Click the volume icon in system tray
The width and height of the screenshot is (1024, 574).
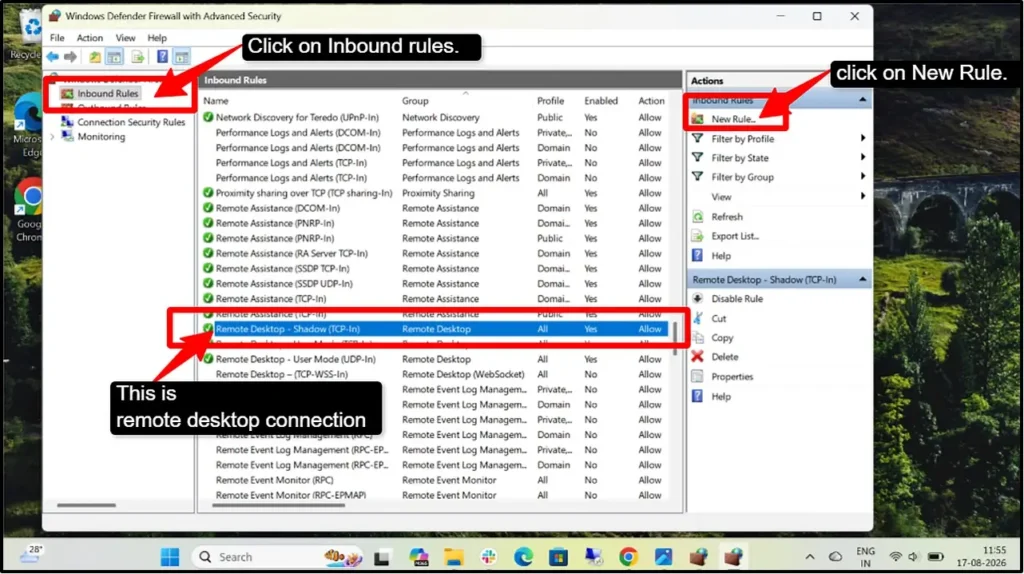[x=913, y=557]
